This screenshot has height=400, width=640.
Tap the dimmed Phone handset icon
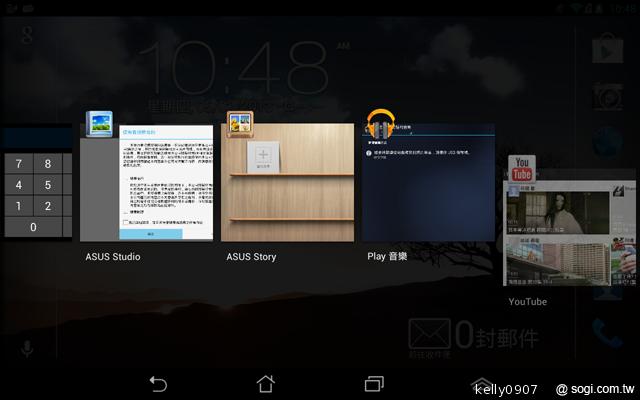pos(608,333)
